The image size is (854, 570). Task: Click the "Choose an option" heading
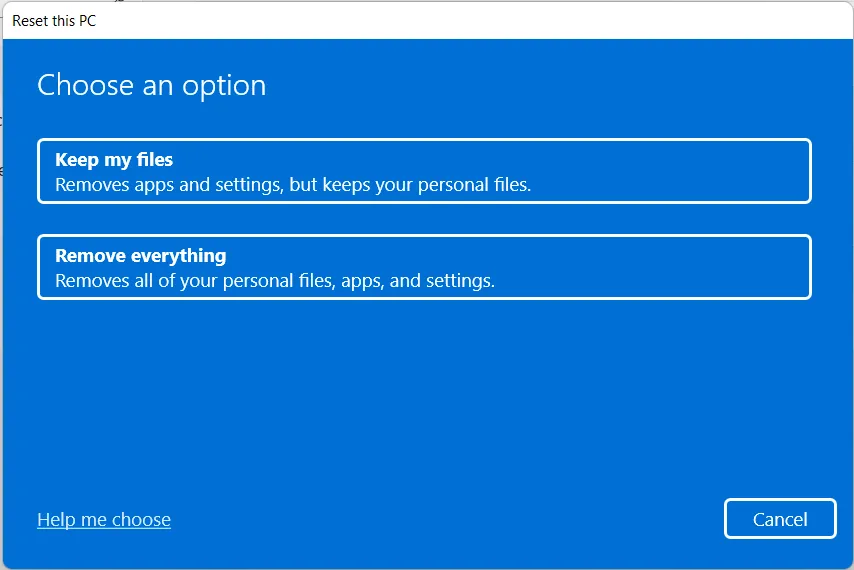pos(152,86)
